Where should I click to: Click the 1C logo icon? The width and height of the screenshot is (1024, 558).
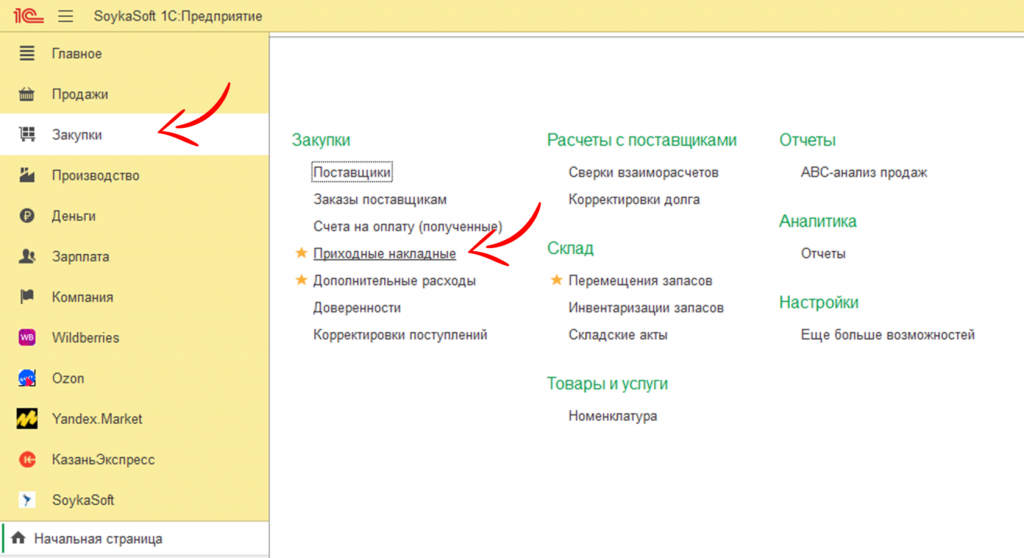click(x=29, y=16)
